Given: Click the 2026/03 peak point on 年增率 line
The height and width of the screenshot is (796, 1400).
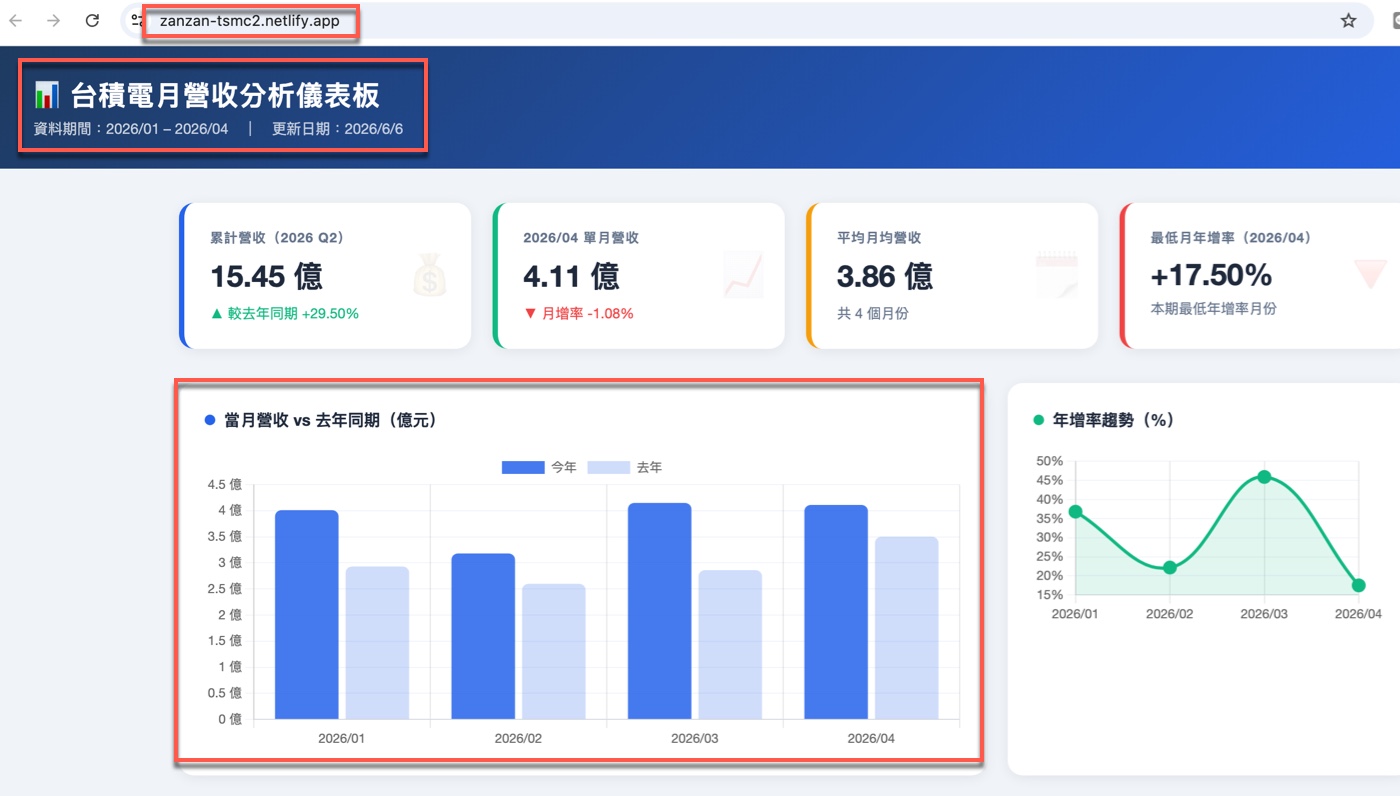Looking at the screenshot, I should pos(1265,477).
